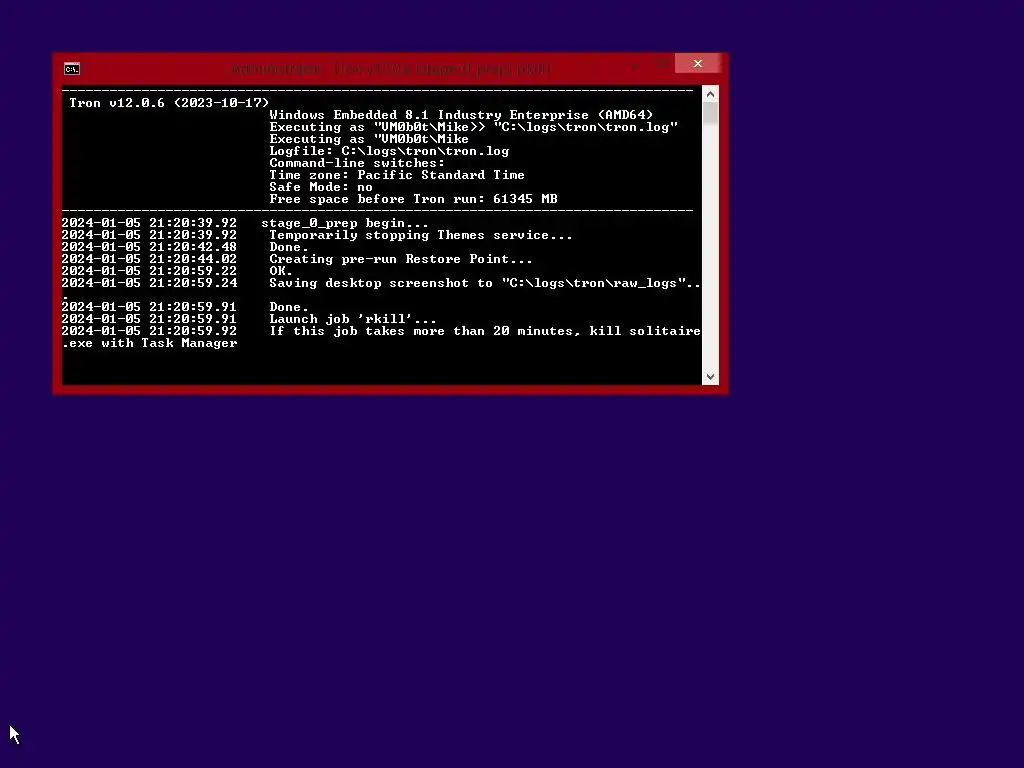The image size is (1024, 768).
Task: Click 'Time zone: Pacific Standard Time' text
Action: [x=397, y=175]
